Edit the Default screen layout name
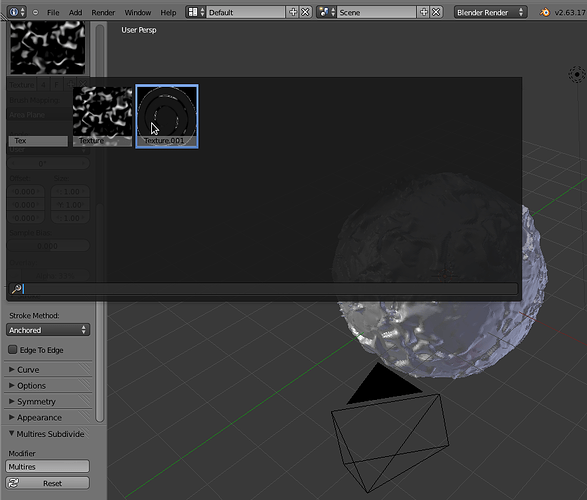The height and width of the screenshot is (500, 587). [x=246, y=12]
